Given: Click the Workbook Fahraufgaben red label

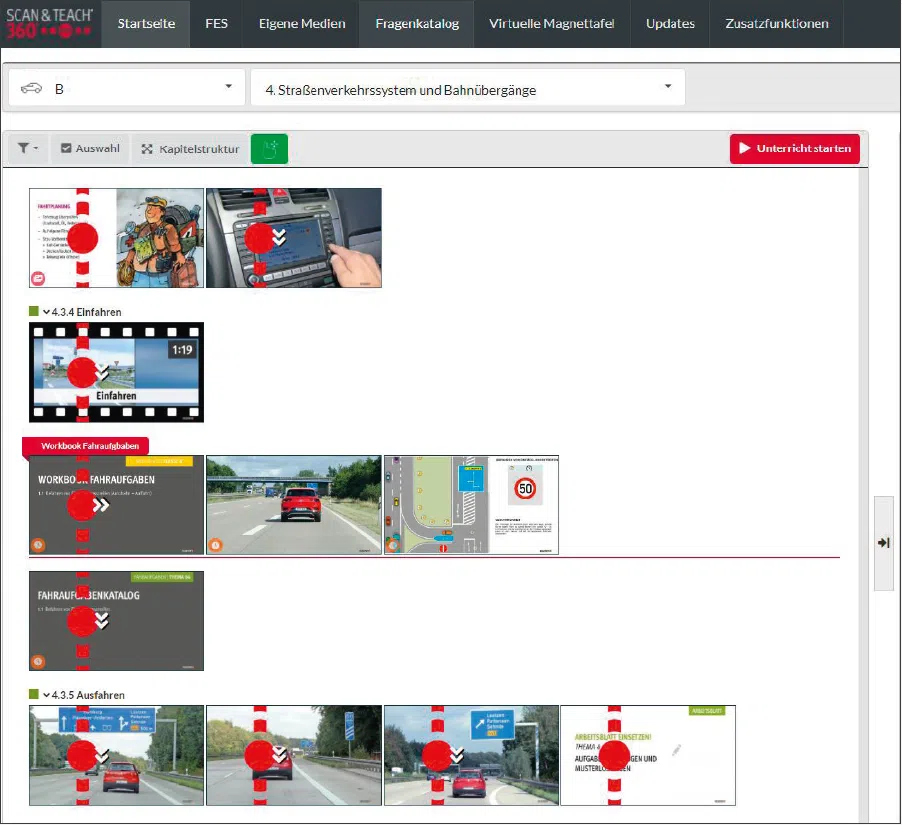Looking at the screenshot, I should 89,445.
